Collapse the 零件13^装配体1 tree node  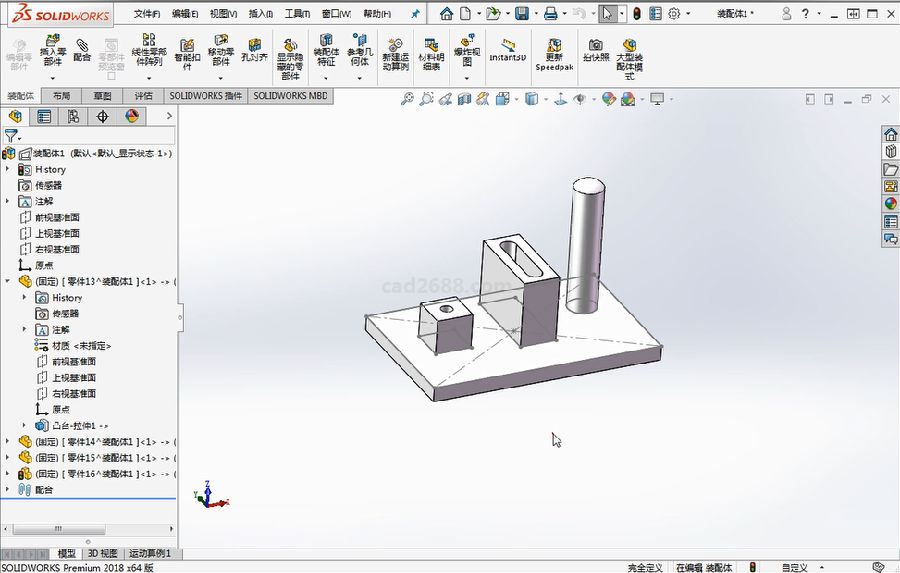9,282
